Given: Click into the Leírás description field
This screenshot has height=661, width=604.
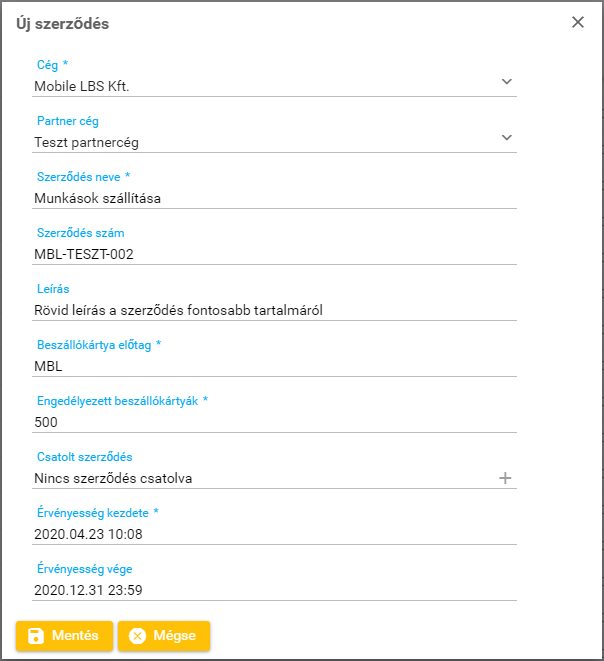Looking at the screenshot, I should (274, 310).
